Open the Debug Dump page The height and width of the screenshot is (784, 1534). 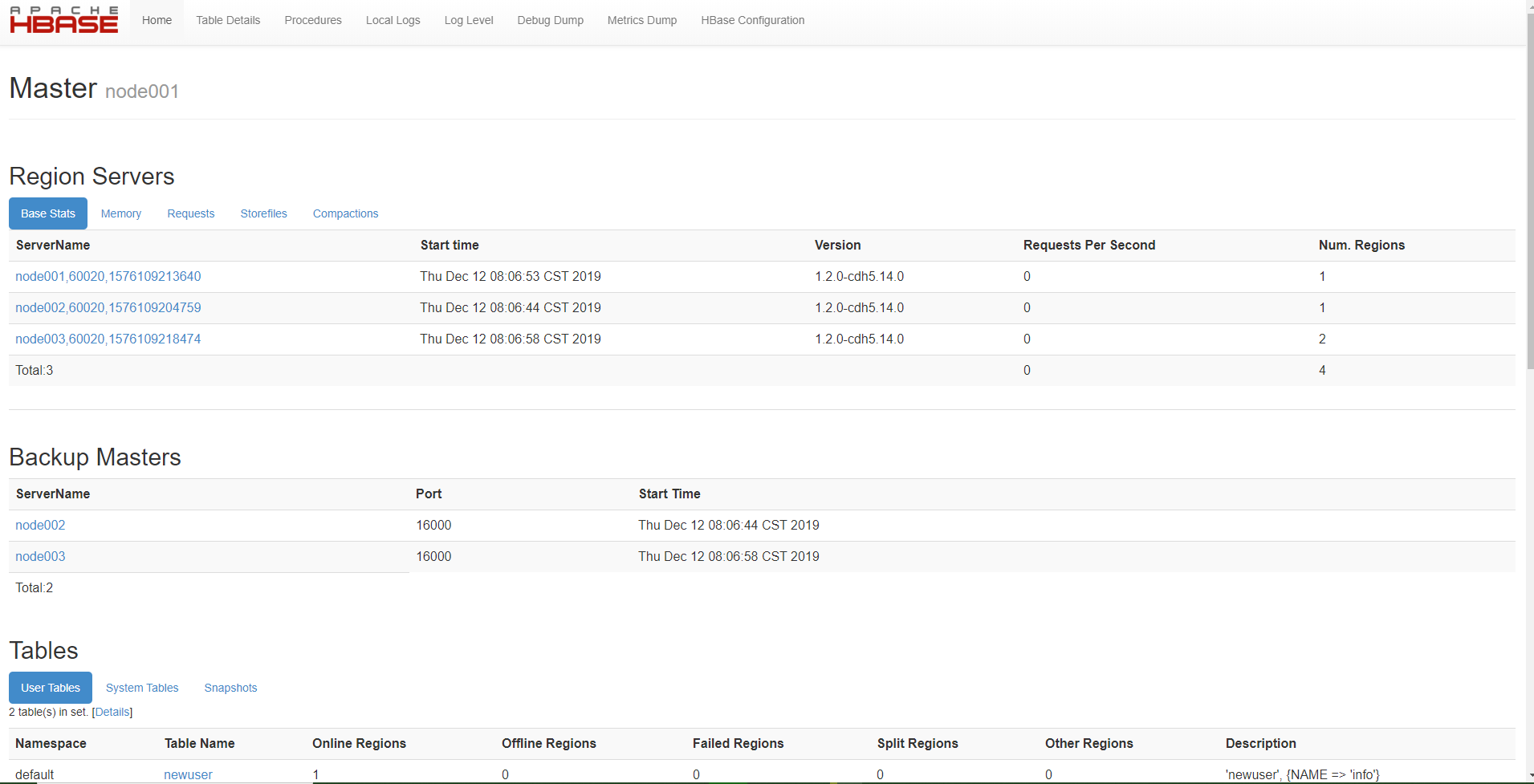coord(551,20)
